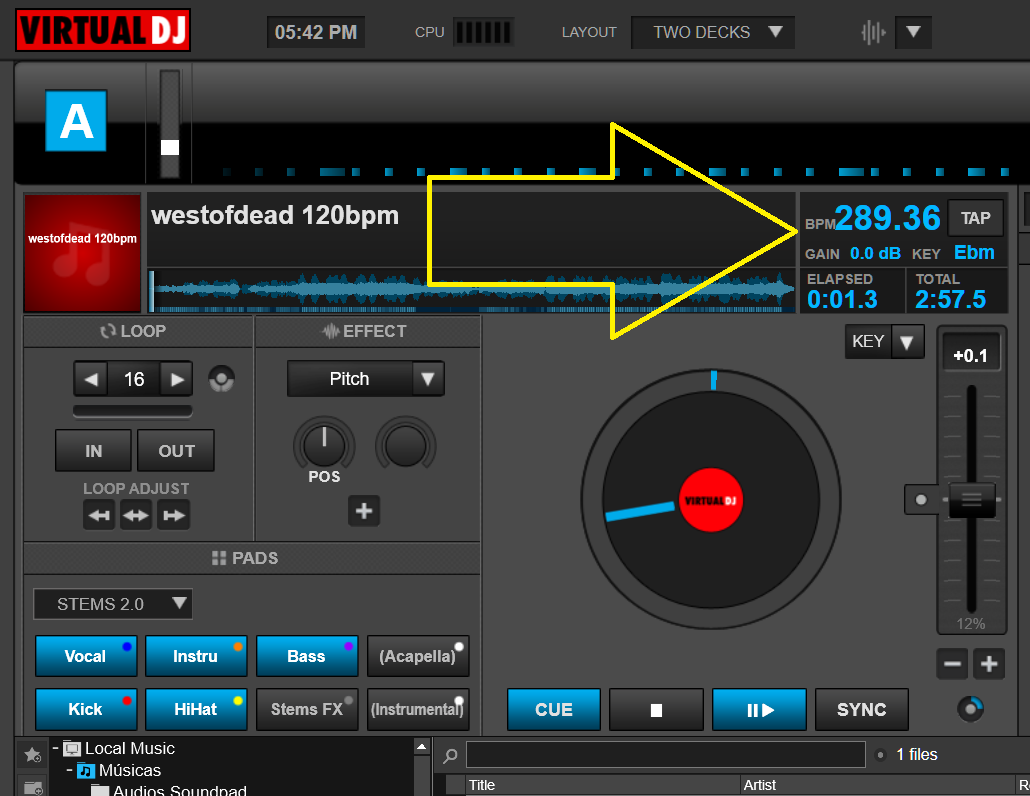1030x796 pixels.
Task: Click the SYNC button
Action: click(x=862, y=709)
